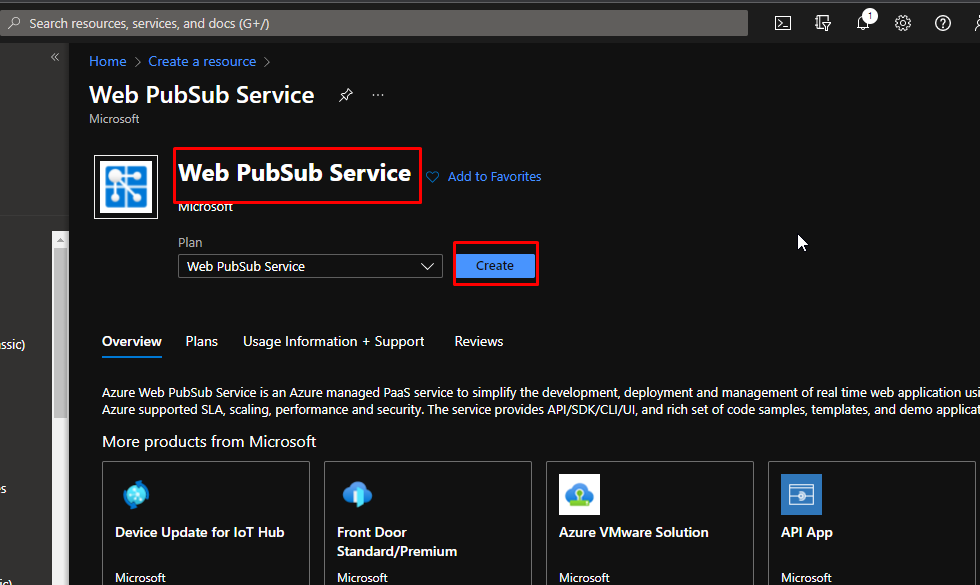Click the heart icon to favorite
The width and height of the screenshot is (980, 585).
tap(433, 177)
